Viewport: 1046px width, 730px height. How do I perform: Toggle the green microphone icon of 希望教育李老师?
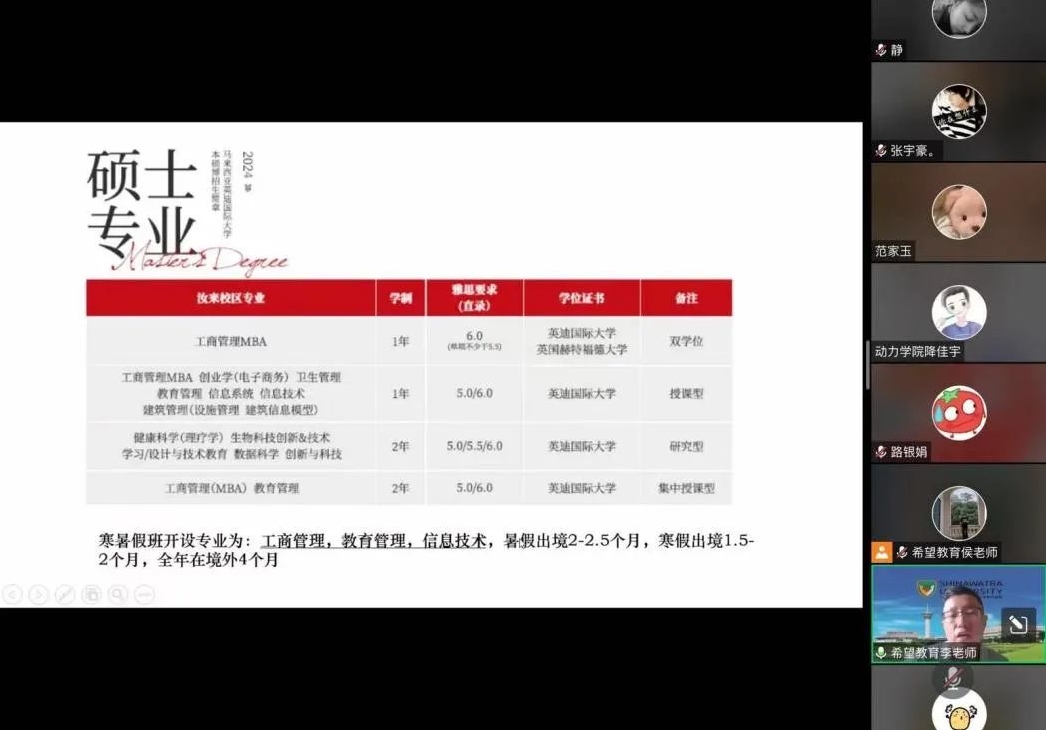point(881,652)
